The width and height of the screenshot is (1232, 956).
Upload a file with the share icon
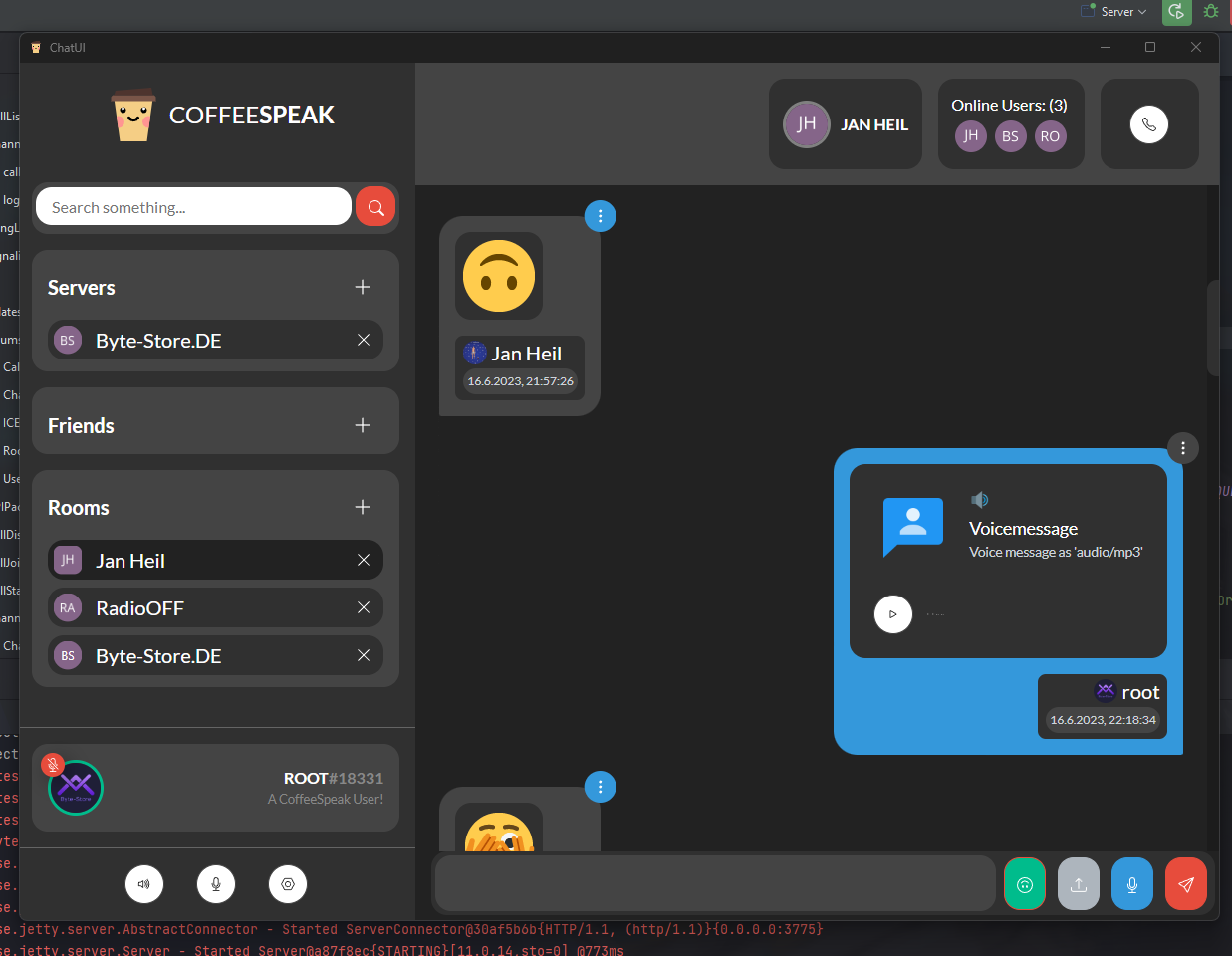[1079, 883]
